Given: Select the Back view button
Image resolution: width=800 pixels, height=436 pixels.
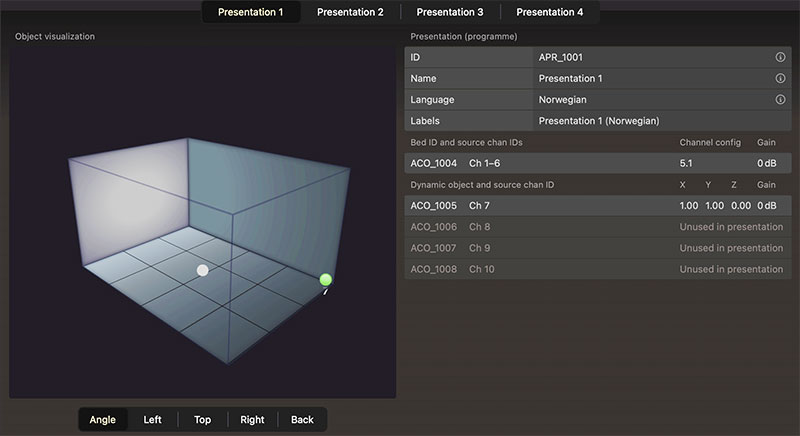Looking at the screenshot, I should point(302,420).
